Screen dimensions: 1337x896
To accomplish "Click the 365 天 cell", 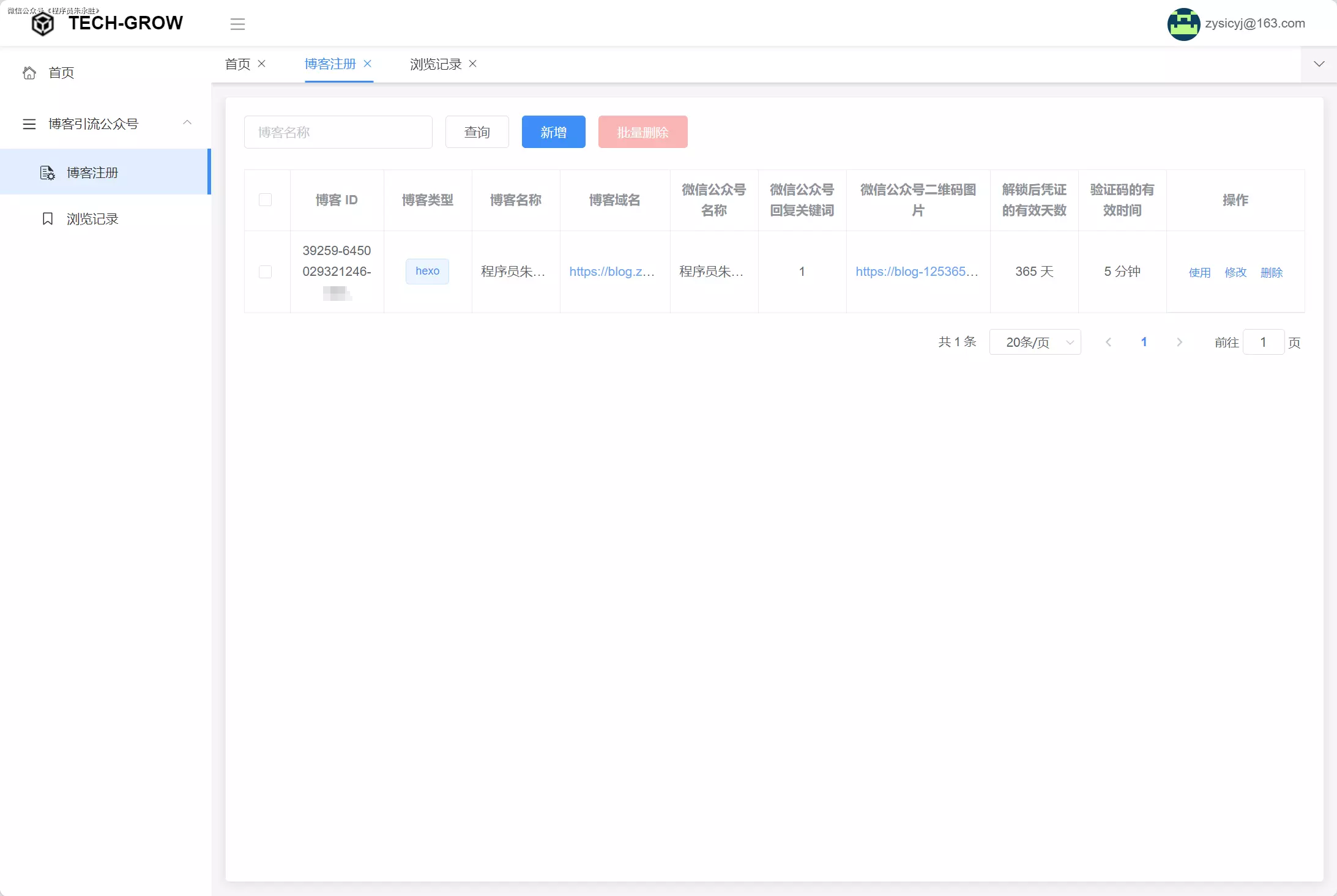I will pyautogui.click(x=1034, y=272).
